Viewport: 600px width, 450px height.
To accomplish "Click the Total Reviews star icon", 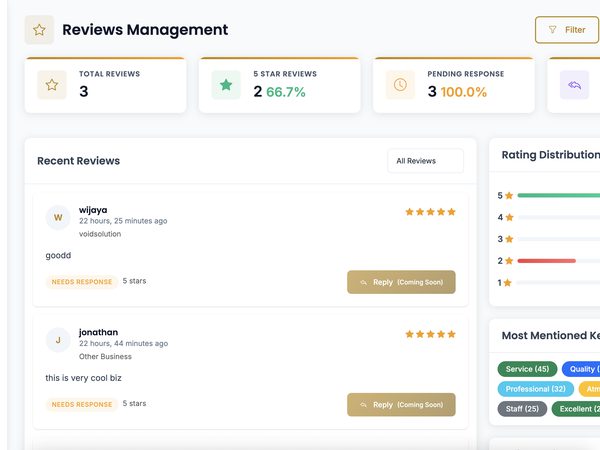I will point(52,85).
